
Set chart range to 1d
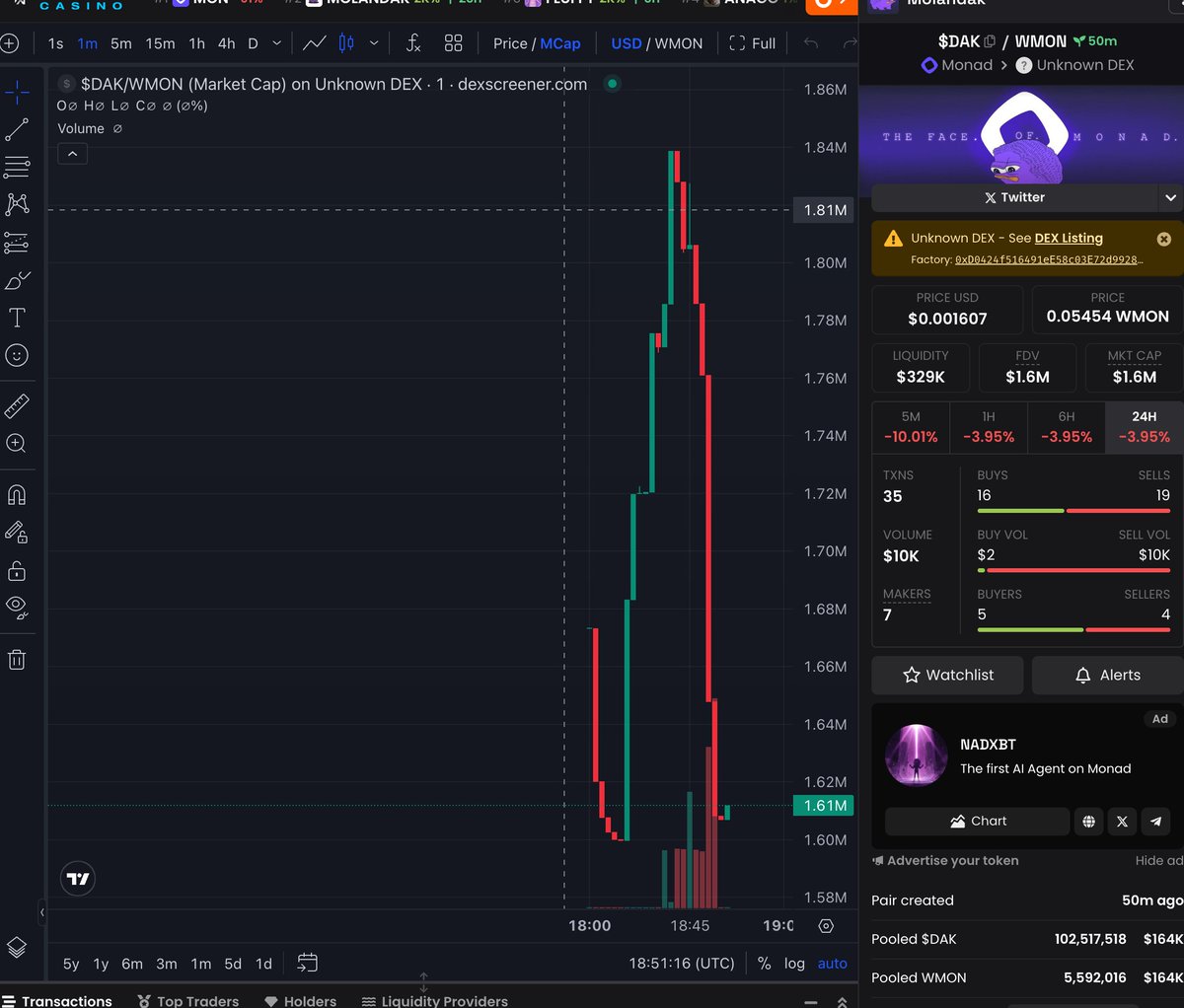(263, 964)
